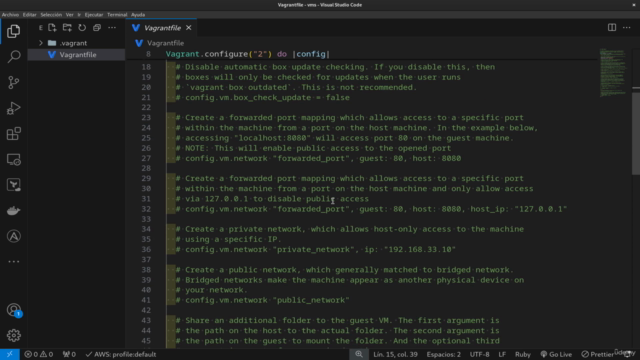640x360 pixels.
Task: Click the code minimap preview
Action: pos(613,73)
